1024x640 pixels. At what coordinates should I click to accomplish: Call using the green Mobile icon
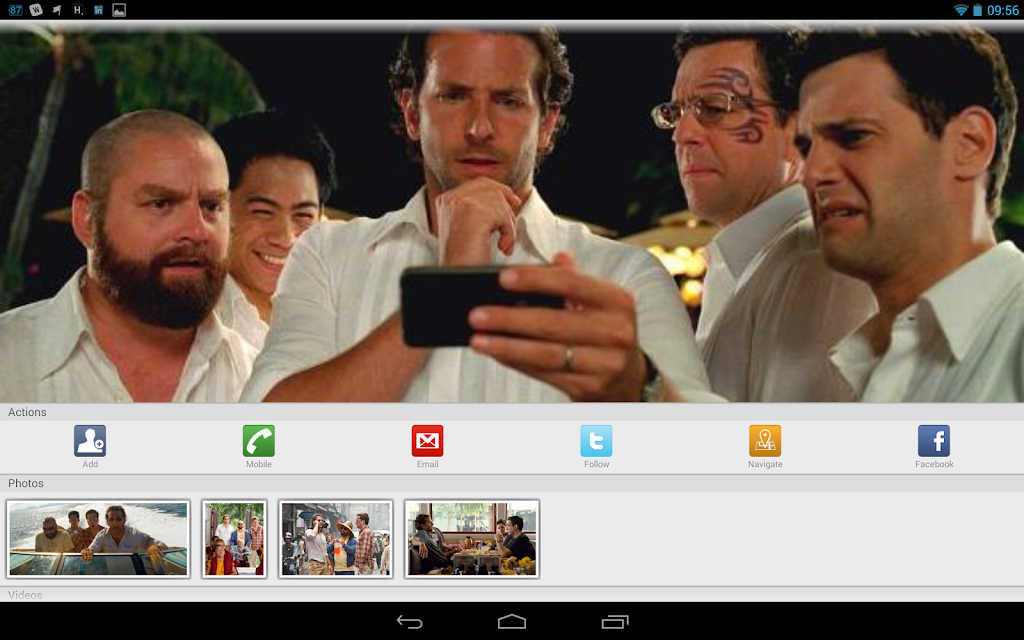[x=259, y=441]
